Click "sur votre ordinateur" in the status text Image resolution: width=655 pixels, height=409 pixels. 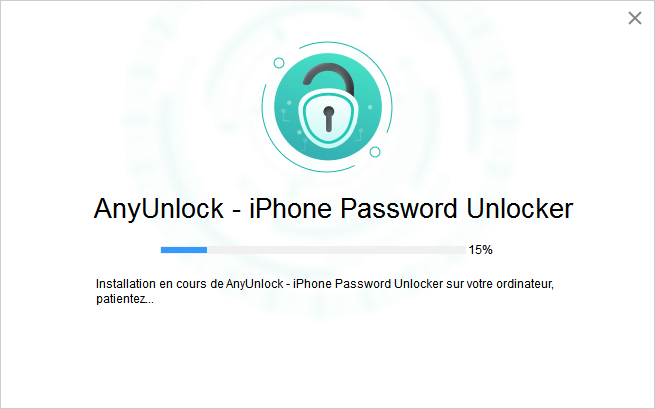click(x=500, y=284)
